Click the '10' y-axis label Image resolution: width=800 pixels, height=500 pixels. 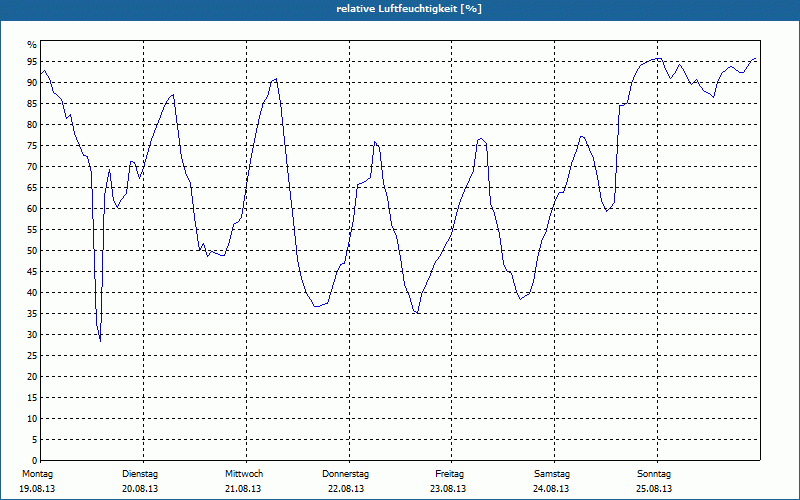click(x=32, y=418)
